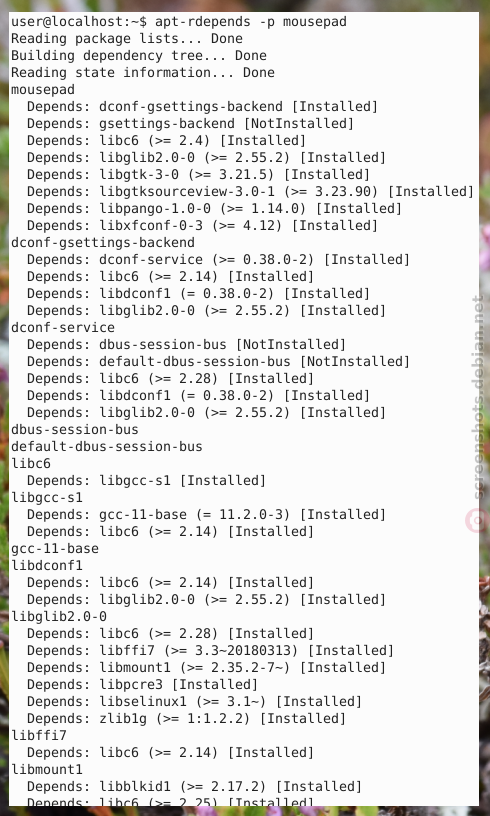Click the libselinux1 (>= 3.1~) dependency line
The image size is (490, 816).
[x=195, y=702]
